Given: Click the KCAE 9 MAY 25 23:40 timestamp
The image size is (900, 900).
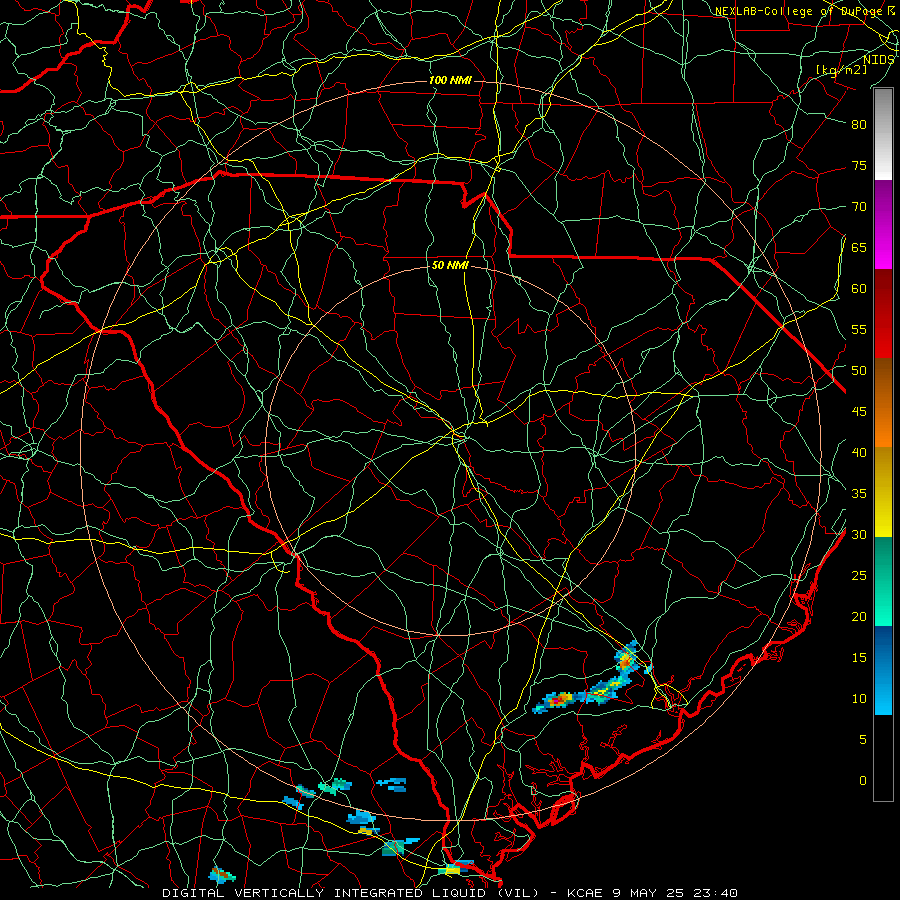Looking at the screenshot, I should 652,893.
